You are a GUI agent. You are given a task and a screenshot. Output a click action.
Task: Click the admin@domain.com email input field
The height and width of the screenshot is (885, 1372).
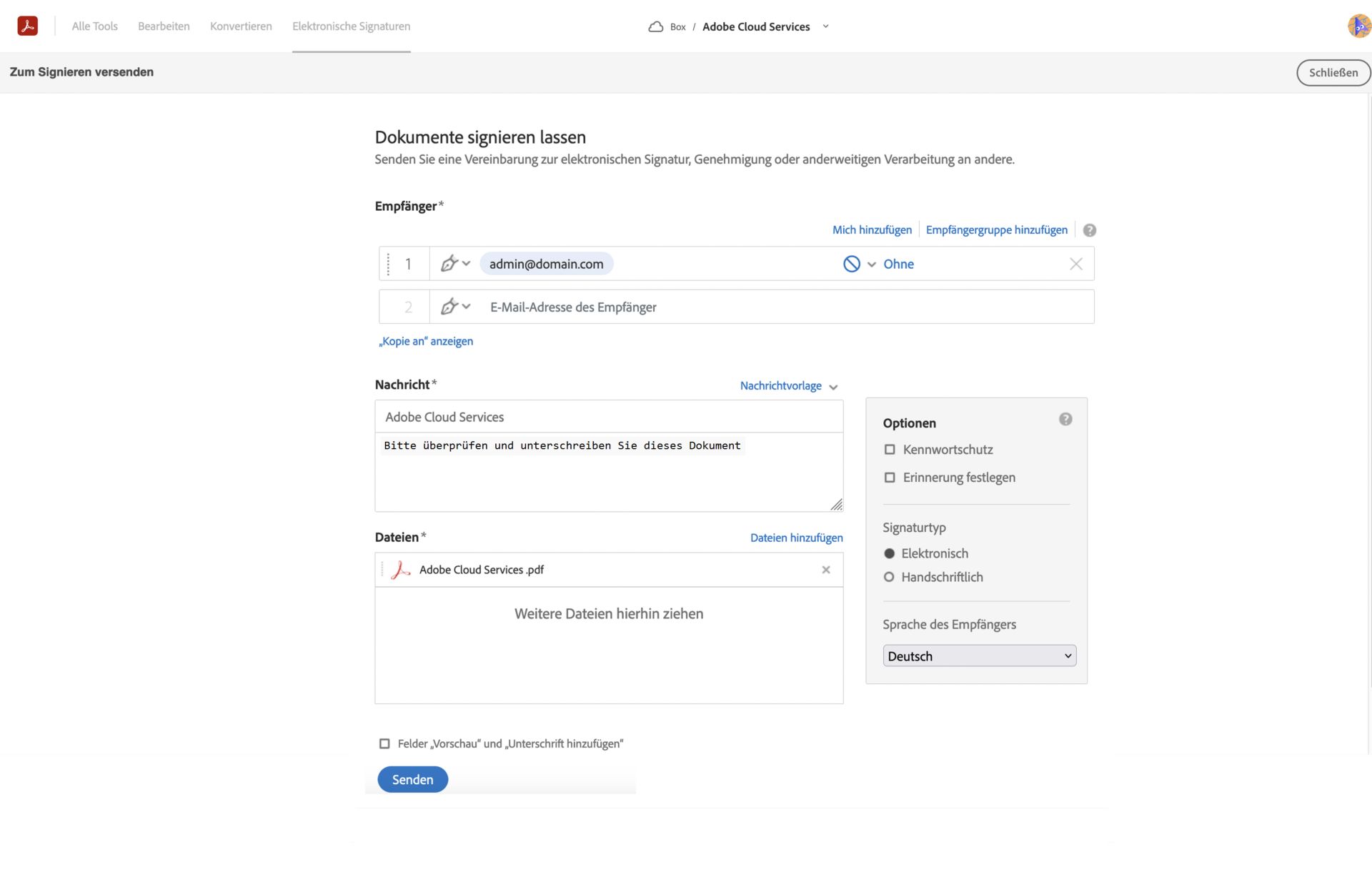pyautogui.click(x=545, y=263)
